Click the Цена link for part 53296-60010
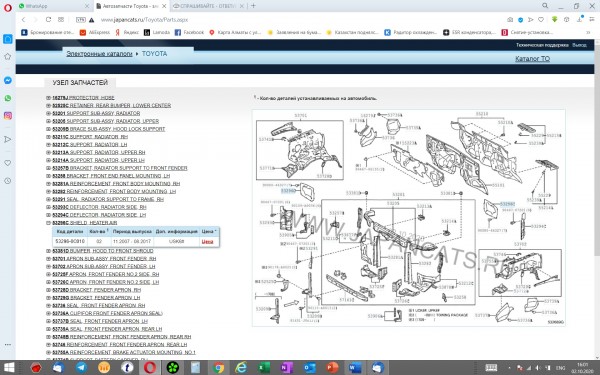Screen dimensions: 600x375 click(207, 241)
